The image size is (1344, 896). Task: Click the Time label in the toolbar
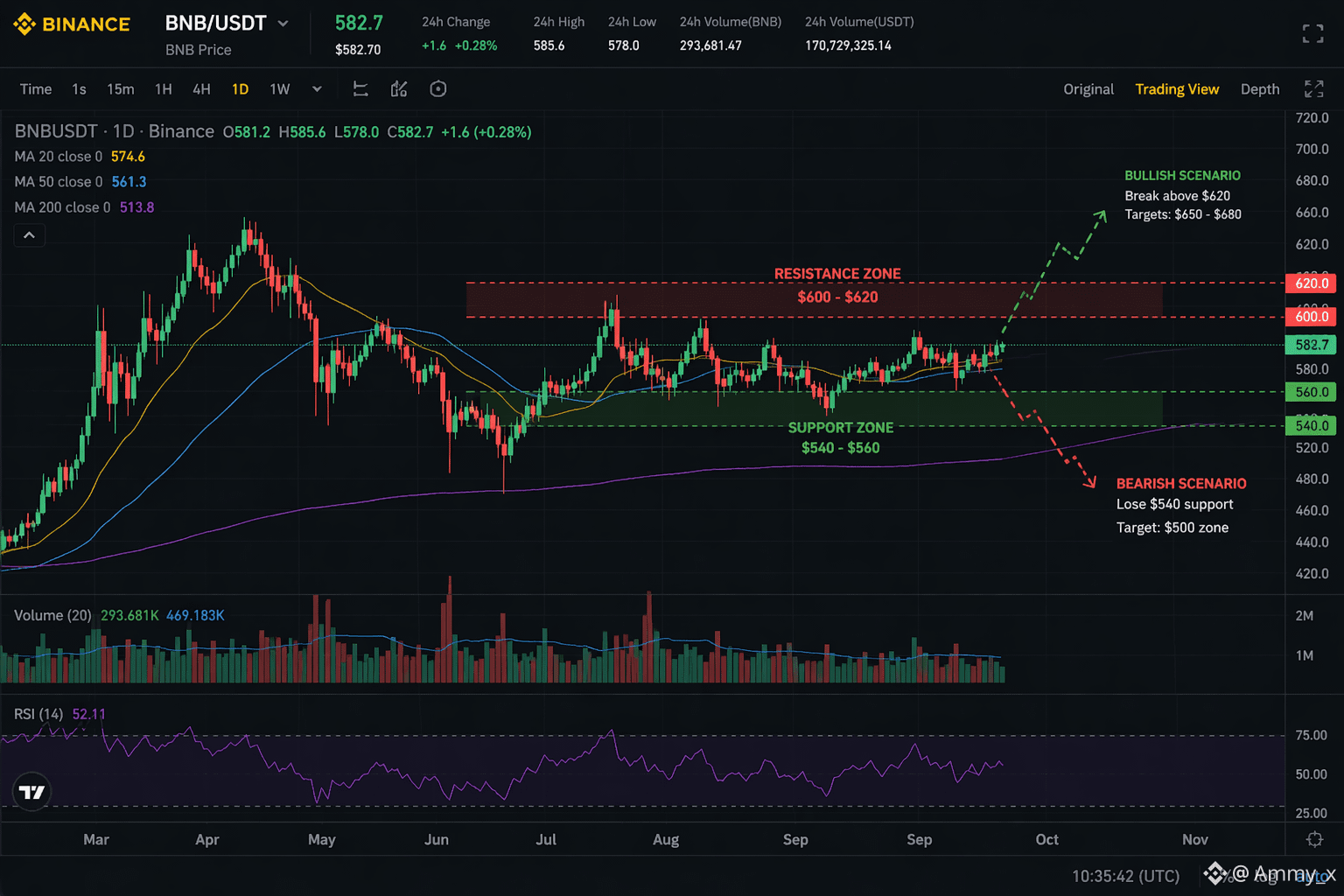coord(36,89)
